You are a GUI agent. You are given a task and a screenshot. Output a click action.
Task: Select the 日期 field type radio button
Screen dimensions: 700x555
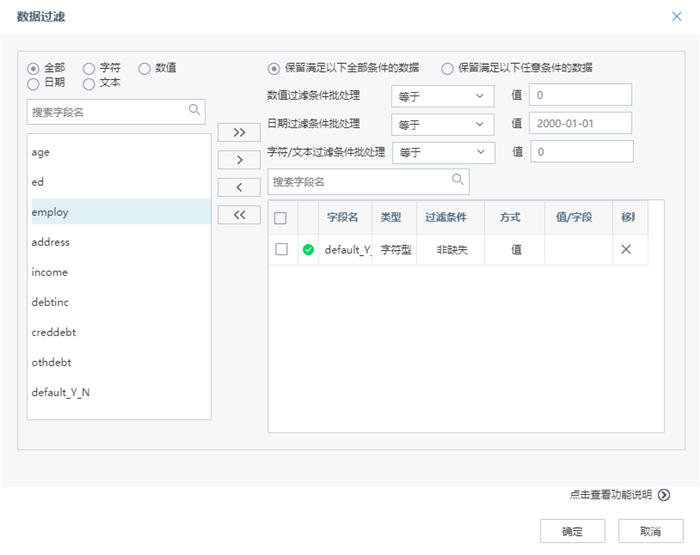tap(34, 83)
